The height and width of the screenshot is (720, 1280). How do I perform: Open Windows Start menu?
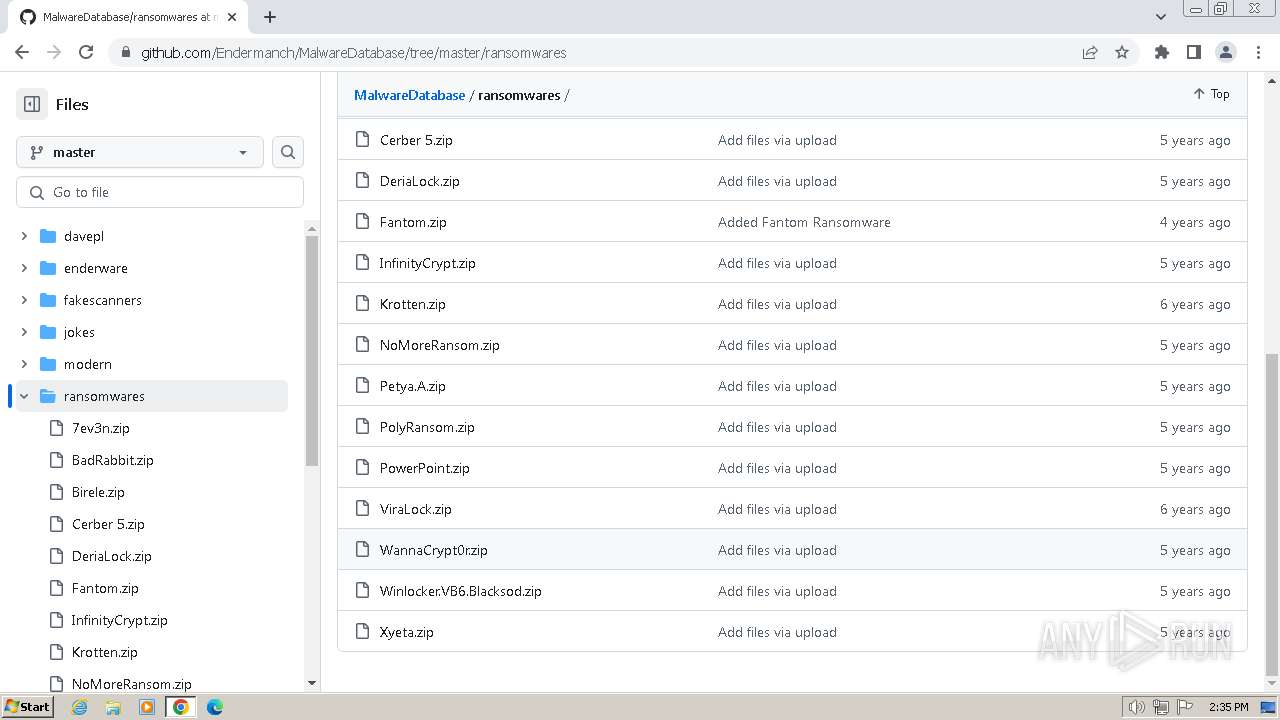pos(28,707)
